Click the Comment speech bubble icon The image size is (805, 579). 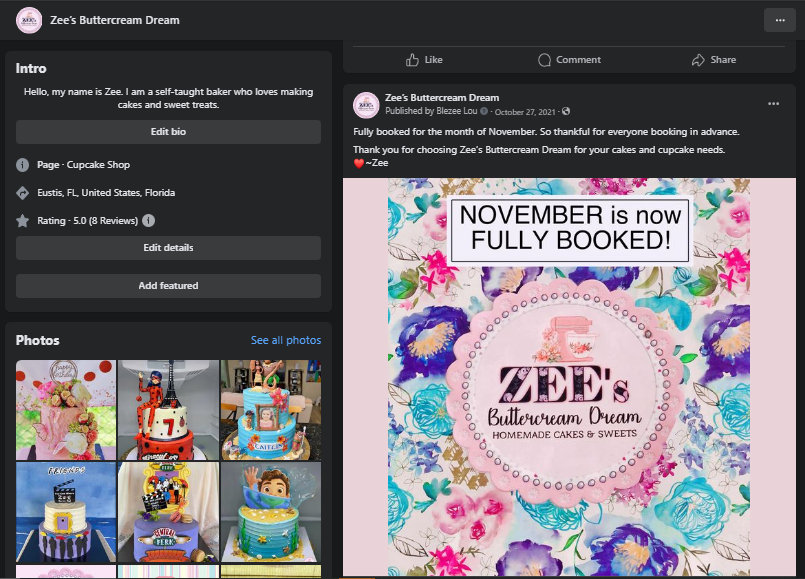[544, 60]
